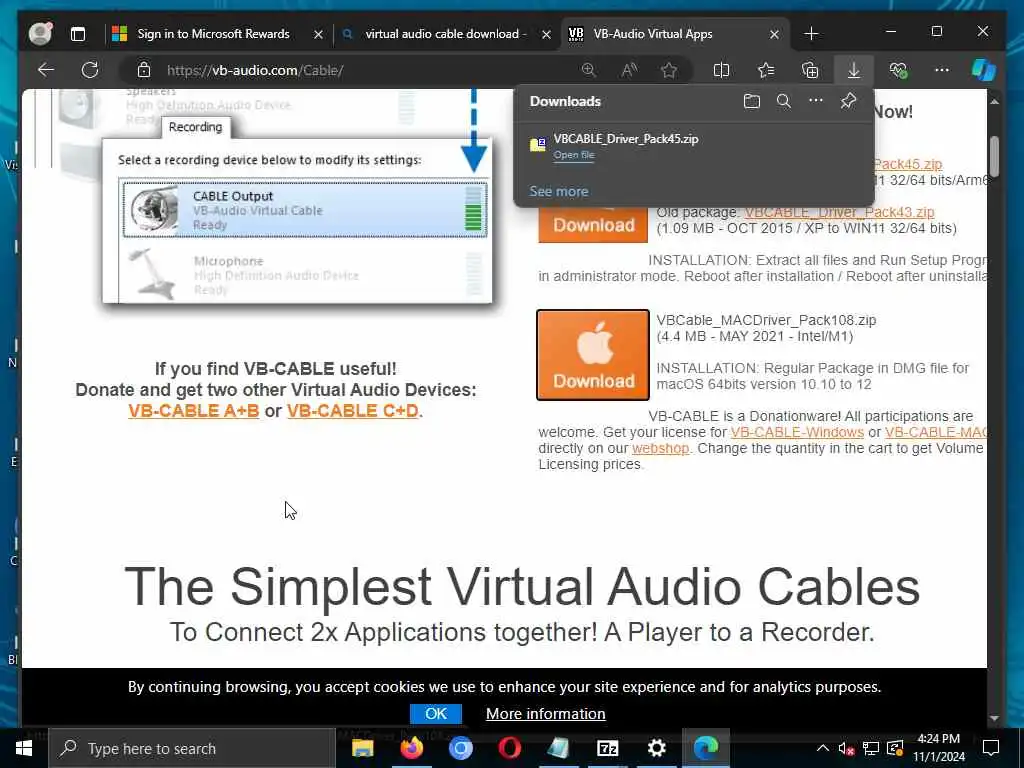Screen dimensions: 1024x768
Task: Open more options in Downloads panel
Action: tap(816, 101)
